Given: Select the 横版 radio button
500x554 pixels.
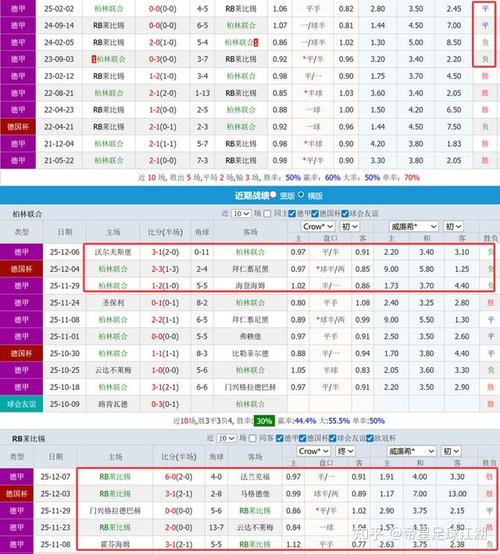Looking at the screenshot, I should (301, 194).
